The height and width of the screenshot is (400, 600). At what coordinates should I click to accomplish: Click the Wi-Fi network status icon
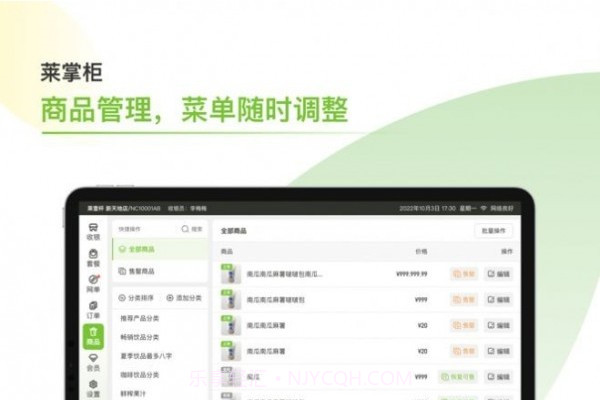pyautogui.click(x=484, y=208)
